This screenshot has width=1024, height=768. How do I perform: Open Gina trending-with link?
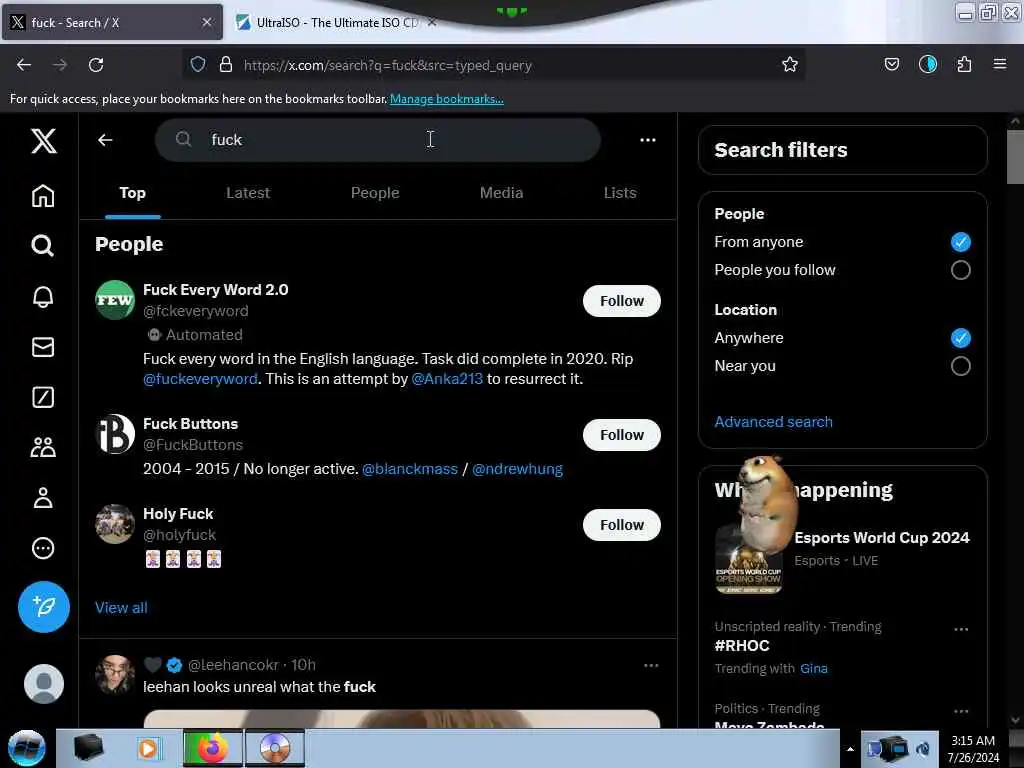814,669
